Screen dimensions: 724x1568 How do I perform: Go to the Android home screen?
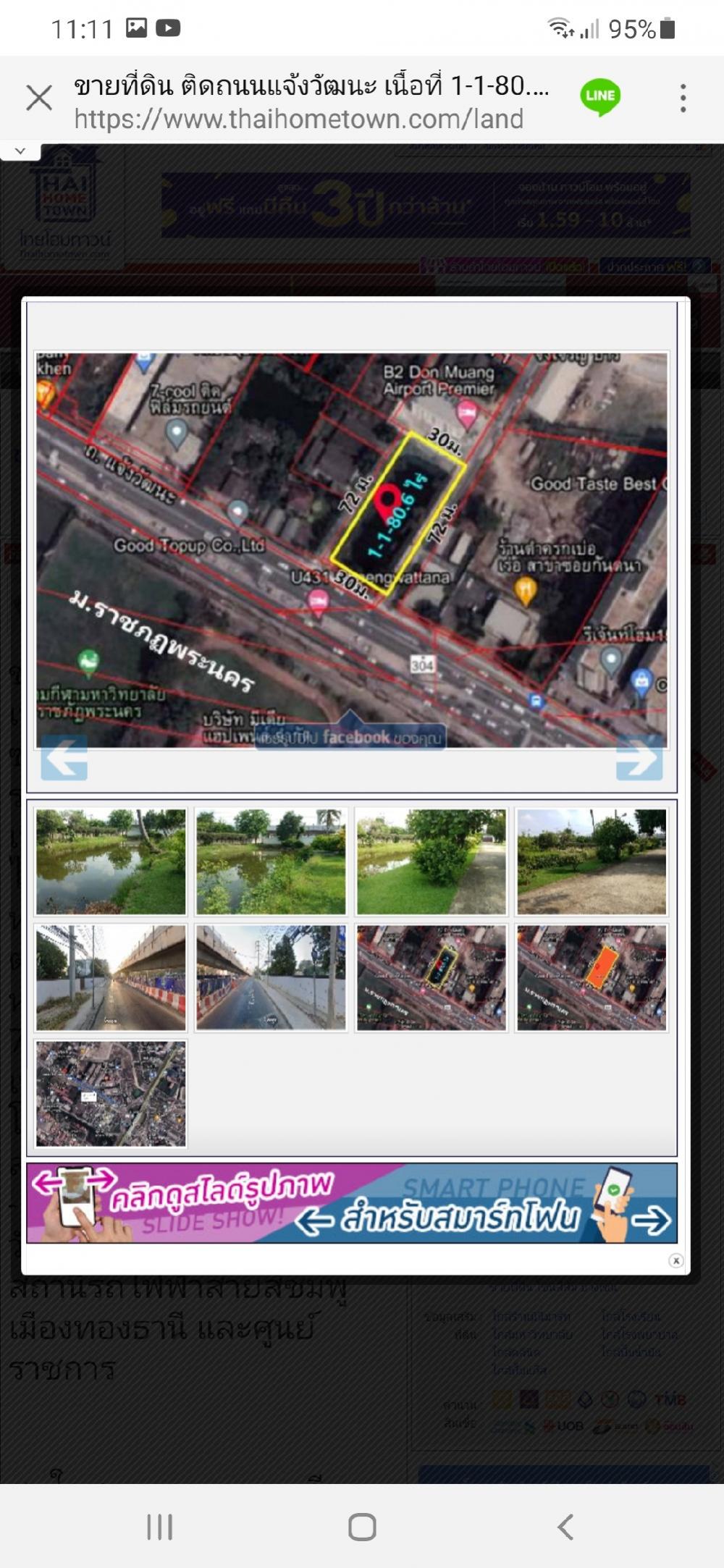pyautogui.click(x=362, y=1527)
